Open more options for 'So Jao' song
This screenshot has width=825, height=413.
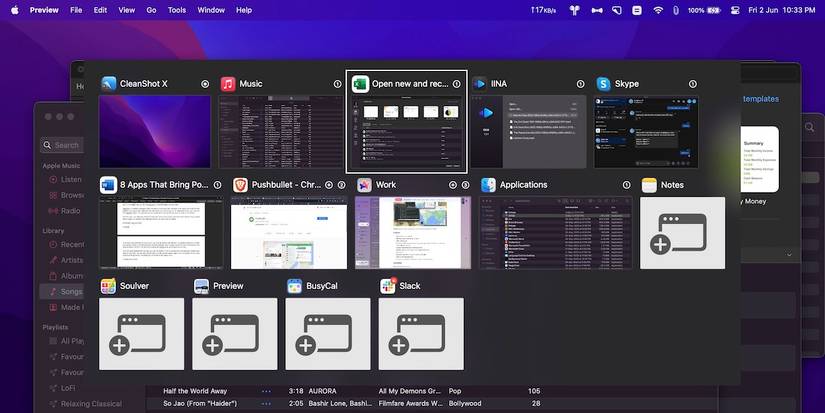coord(266,404)
